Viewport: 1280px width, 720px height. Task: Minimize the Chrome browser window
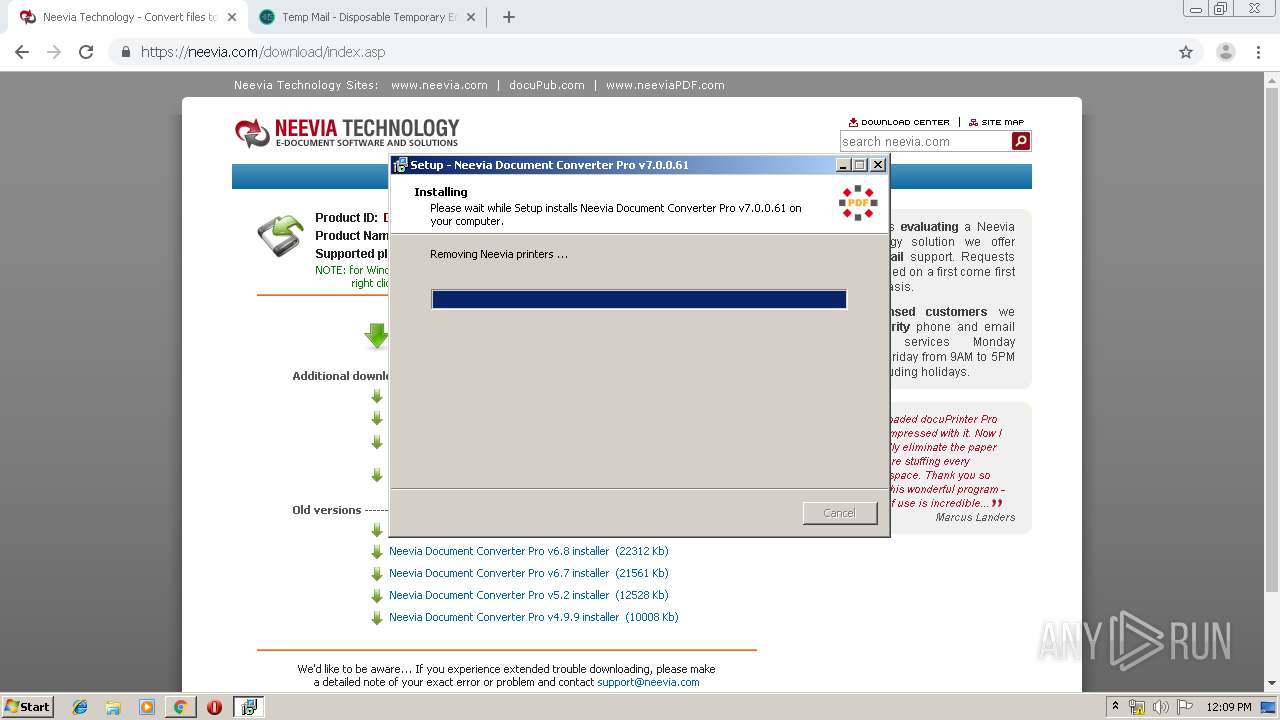pyautogui.click(x=1196, y=9)
